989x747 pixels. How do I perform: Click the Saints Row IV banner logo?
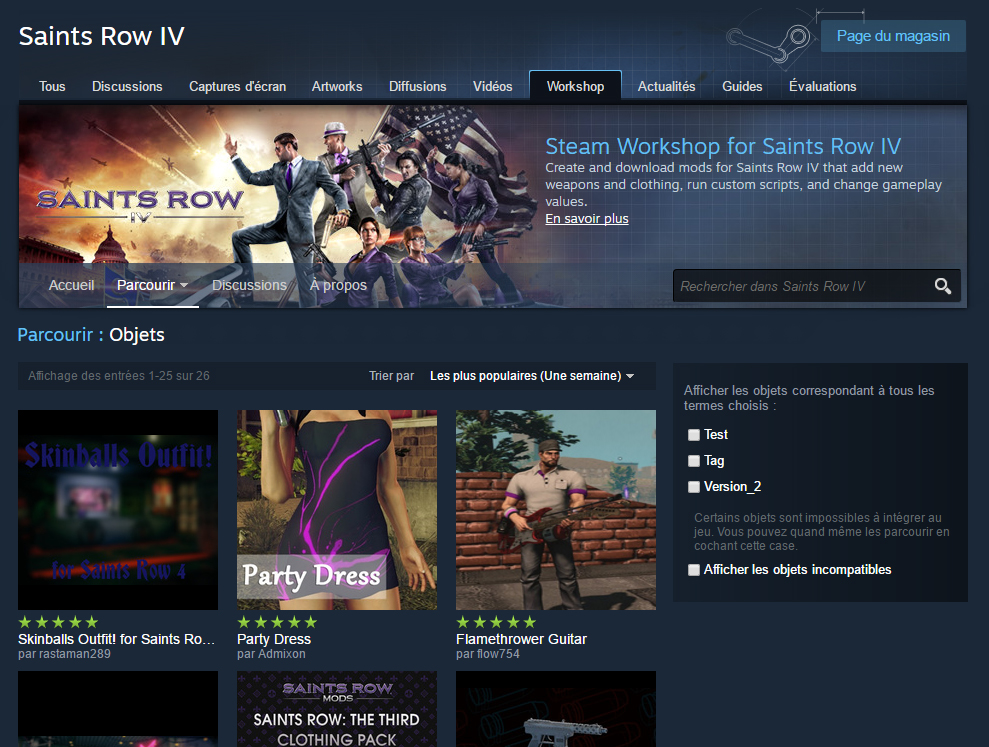[140, 203]
